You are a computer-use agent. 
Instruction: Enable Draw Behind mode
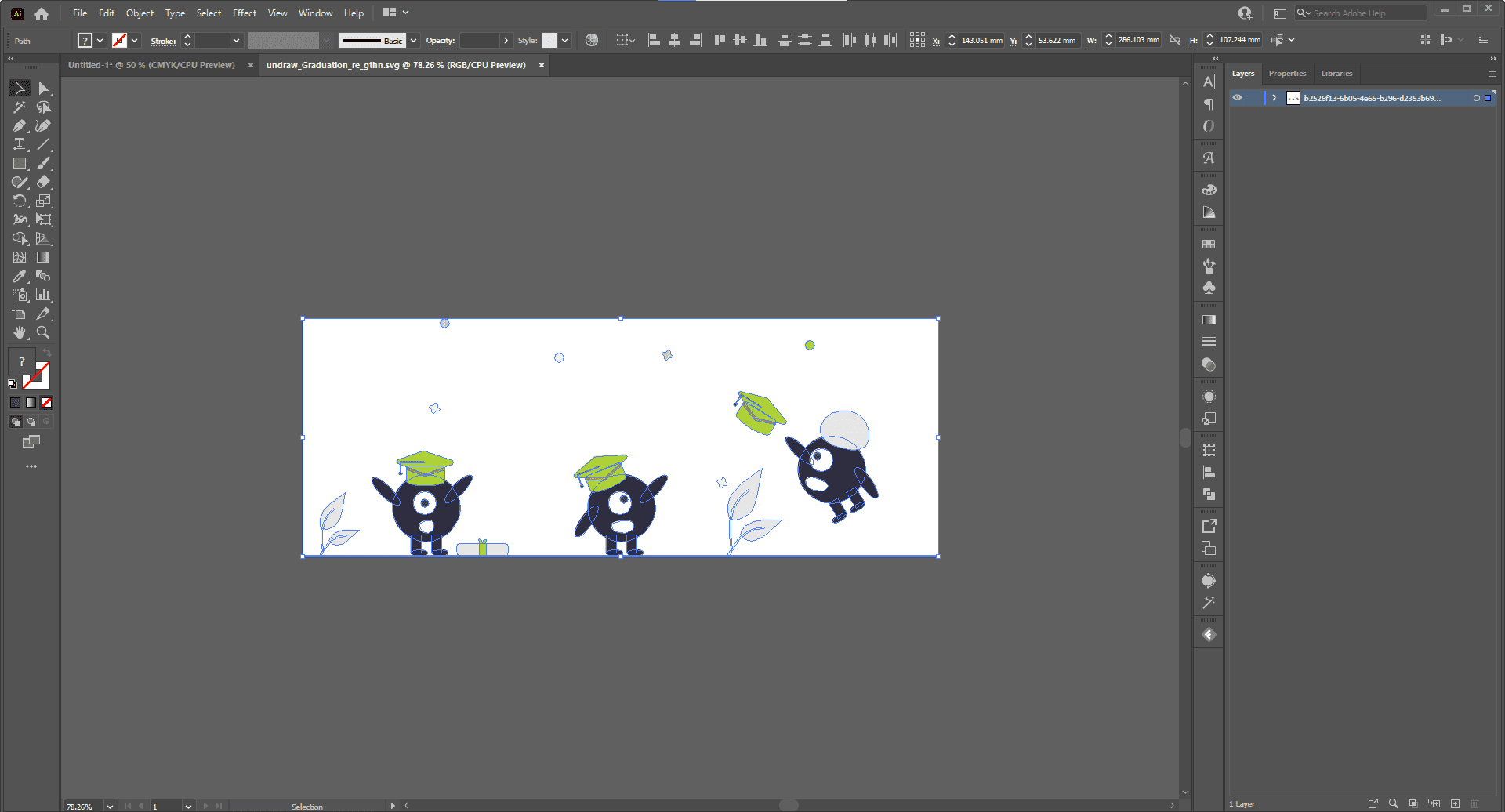(x=31, y=422)
